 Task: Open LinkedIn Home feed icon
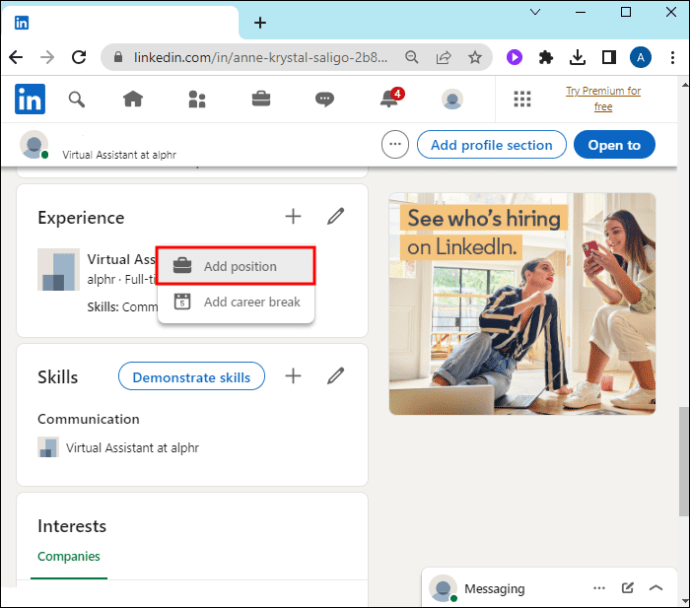[x=133, y=99]
